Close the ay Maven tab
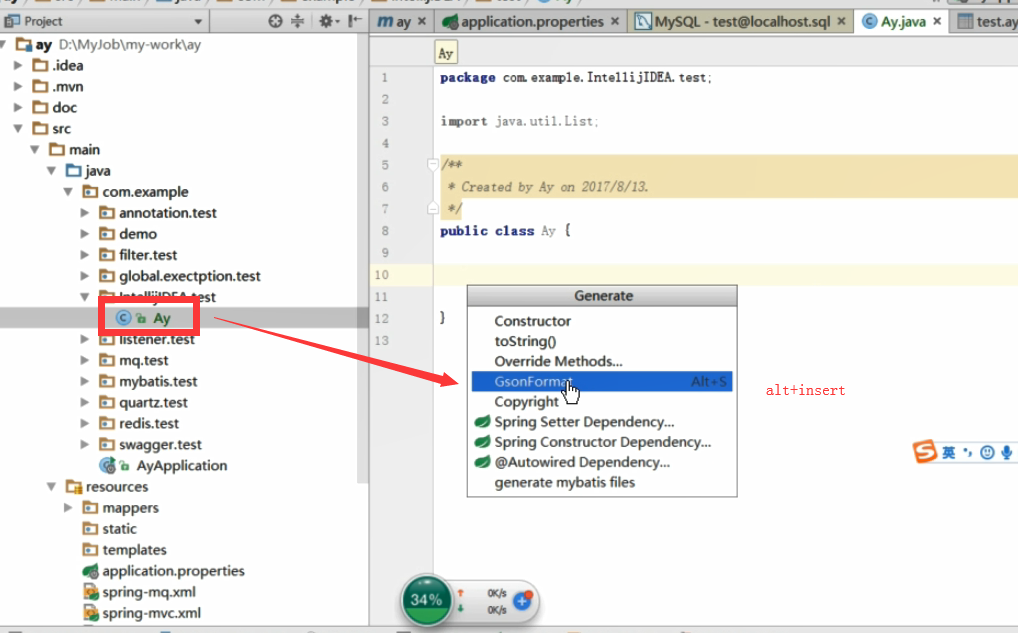This screenshot has height=633, width=1018. tap(422, 21)
